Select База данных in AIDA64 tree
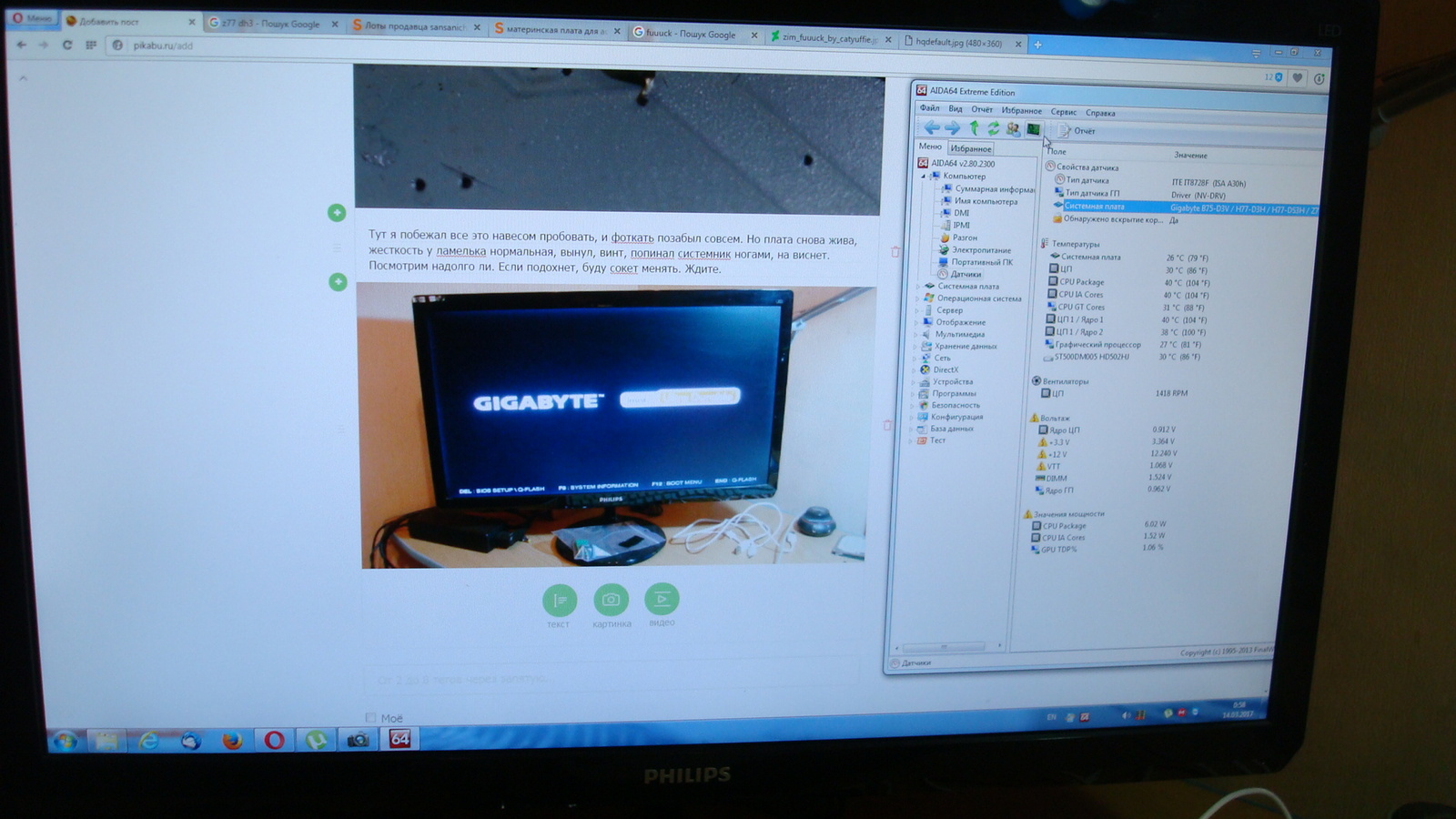 pyautogui.click(x=952, y=429)
